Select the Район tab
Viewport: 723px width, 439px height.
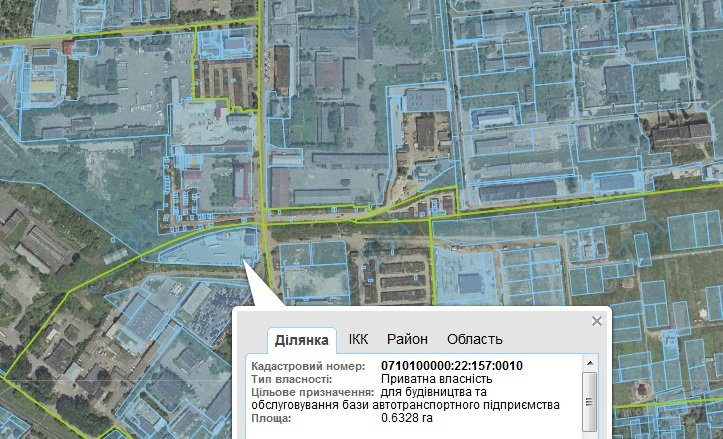tap(407, 340)
